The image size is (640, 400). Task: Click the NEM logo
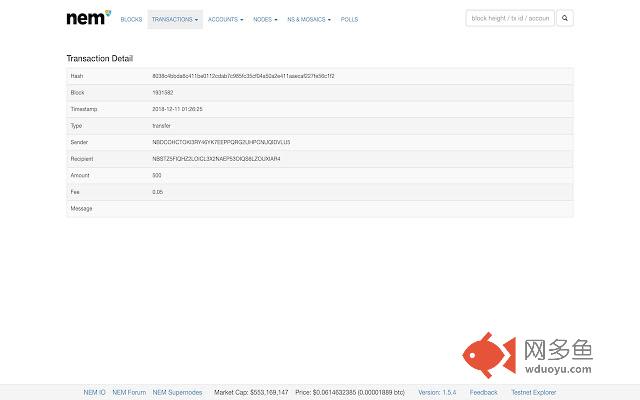point(89,18)
